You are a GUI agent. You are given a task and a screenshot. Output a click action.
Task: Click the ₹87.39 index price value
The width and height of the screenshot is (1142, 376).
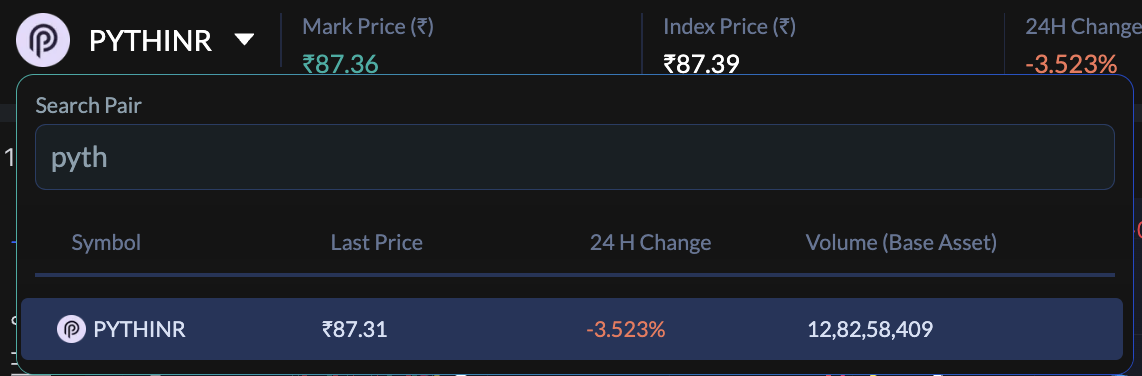(x=701, y=65)
